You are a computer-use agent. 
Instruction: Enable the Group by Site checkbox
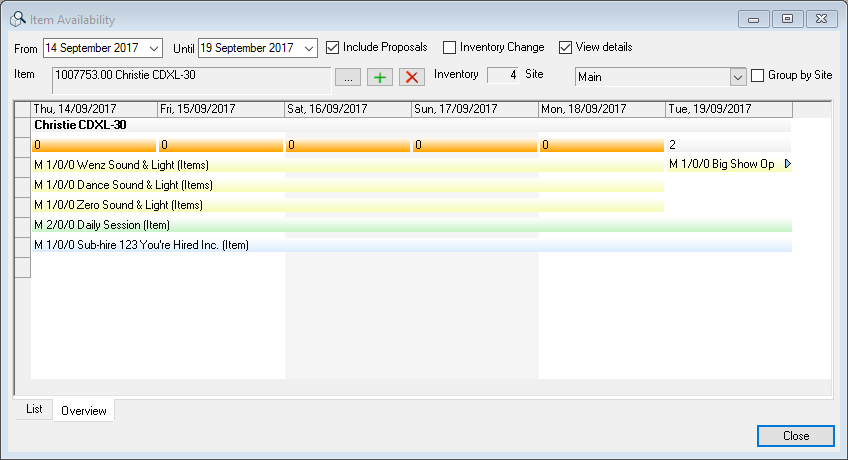[x=758, y=75]
